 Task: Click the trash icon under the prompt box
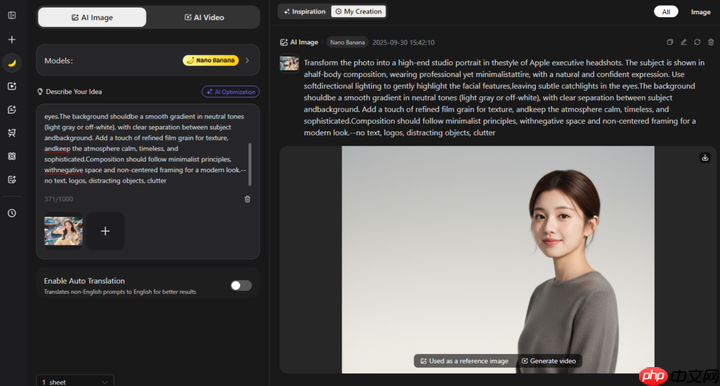[x=248, y=199]
